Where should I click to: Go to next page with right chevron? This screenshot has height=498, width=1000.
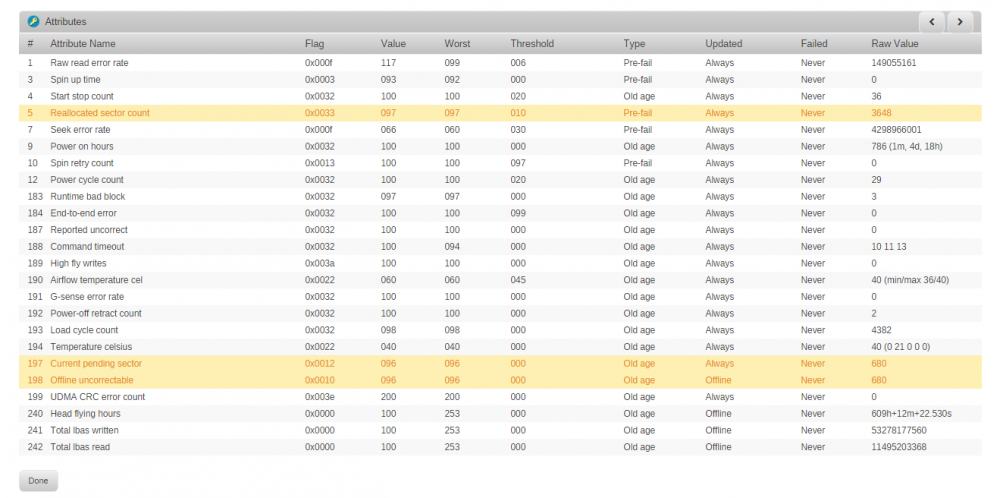point(960,22)
